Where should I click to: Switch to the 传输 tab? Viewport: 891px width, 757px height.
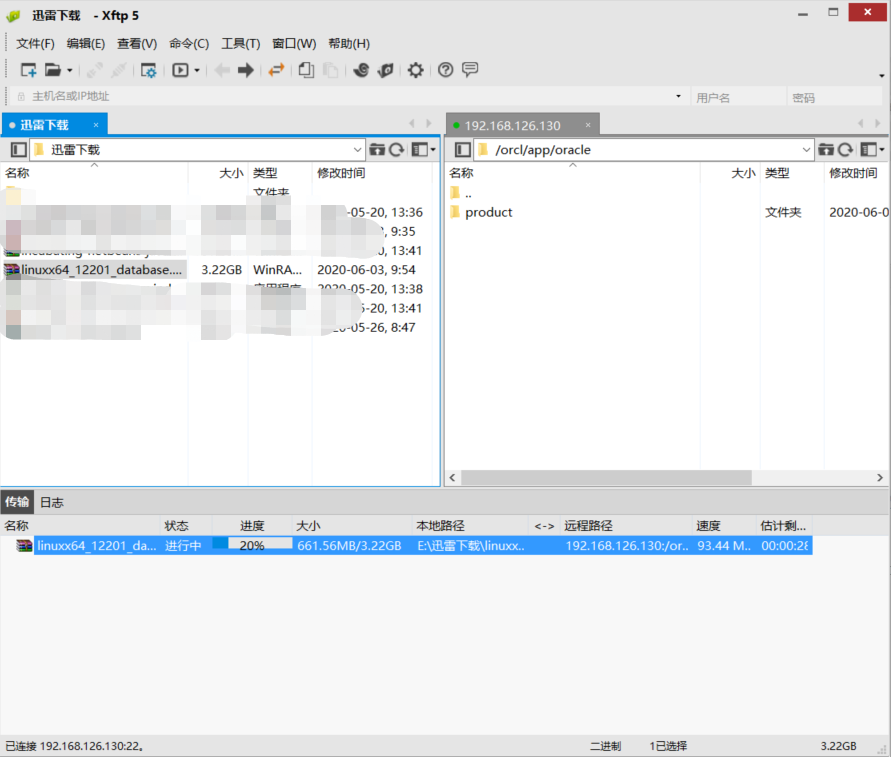[17, 502]
